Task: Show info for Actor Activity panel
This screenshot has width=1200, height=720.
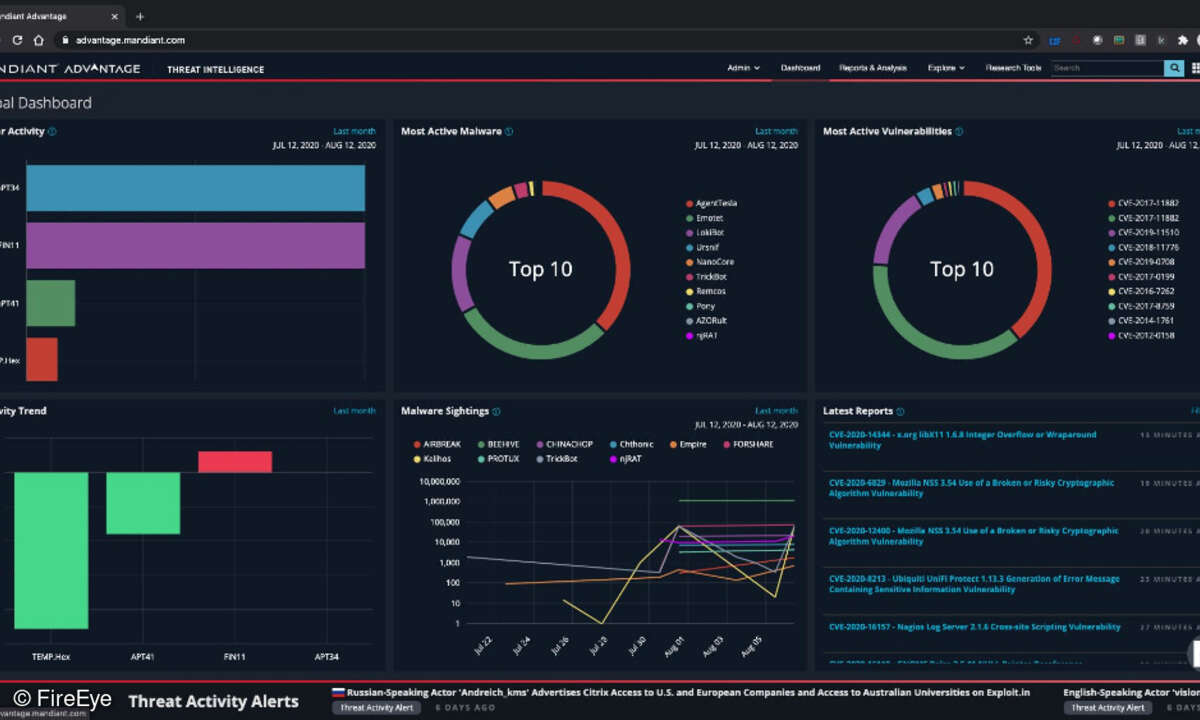Action: [x=52, y=131]
